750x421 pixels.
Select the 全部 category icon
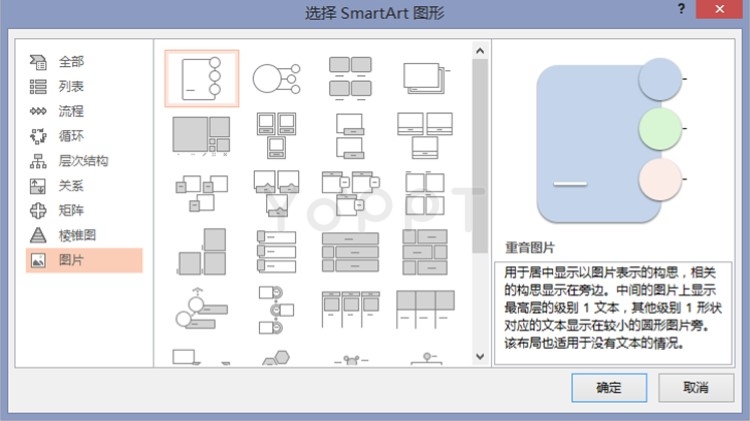[x=38, y=62]
